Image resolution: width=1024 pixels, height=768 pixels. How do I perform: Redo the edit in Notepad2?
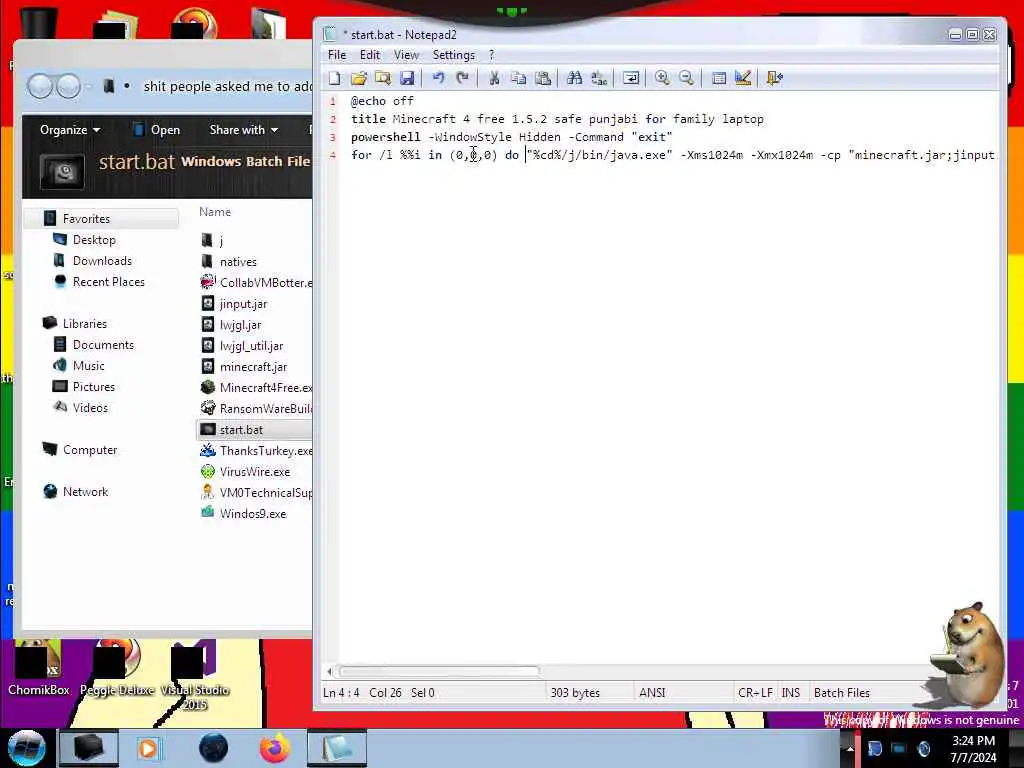pos(462,78)
